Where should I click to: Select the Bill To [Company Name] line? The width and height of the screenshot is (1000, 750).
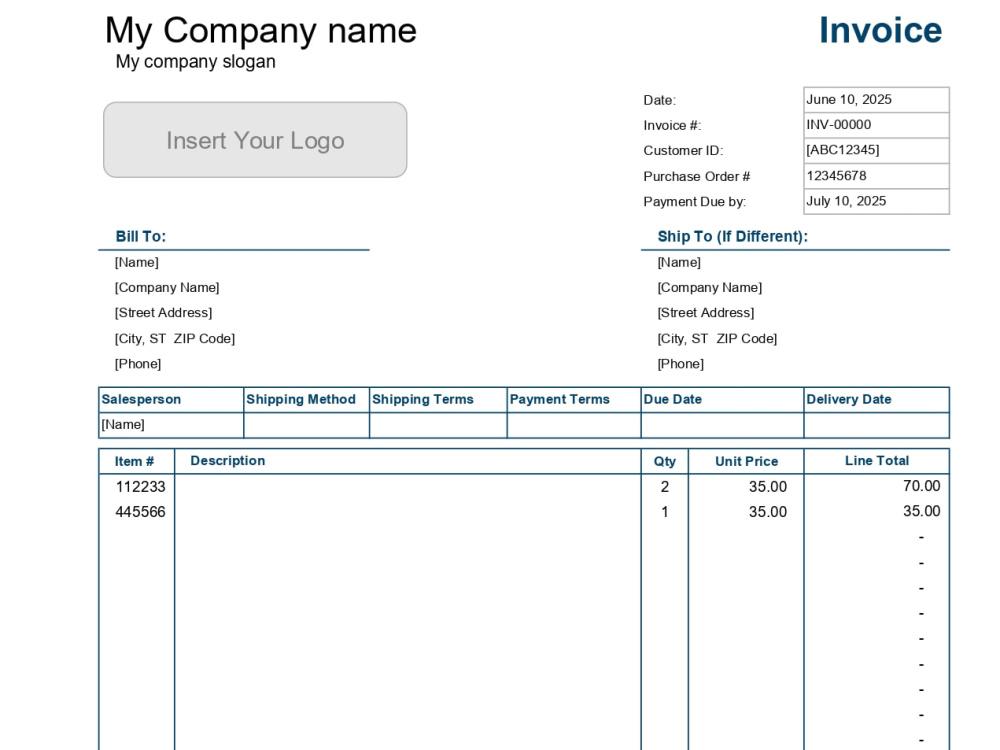167,288
